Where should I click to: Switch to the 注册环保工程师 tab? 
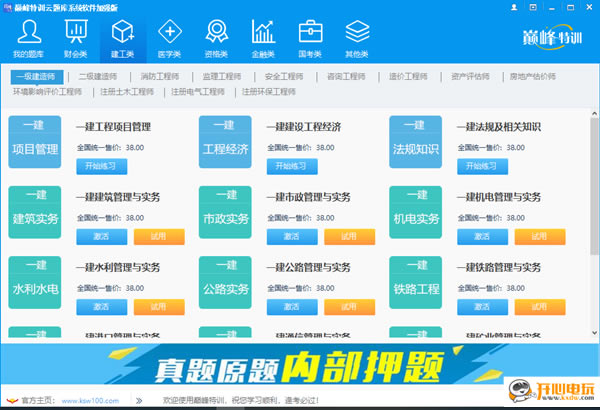pyautogui.click(x=269, y=92)
